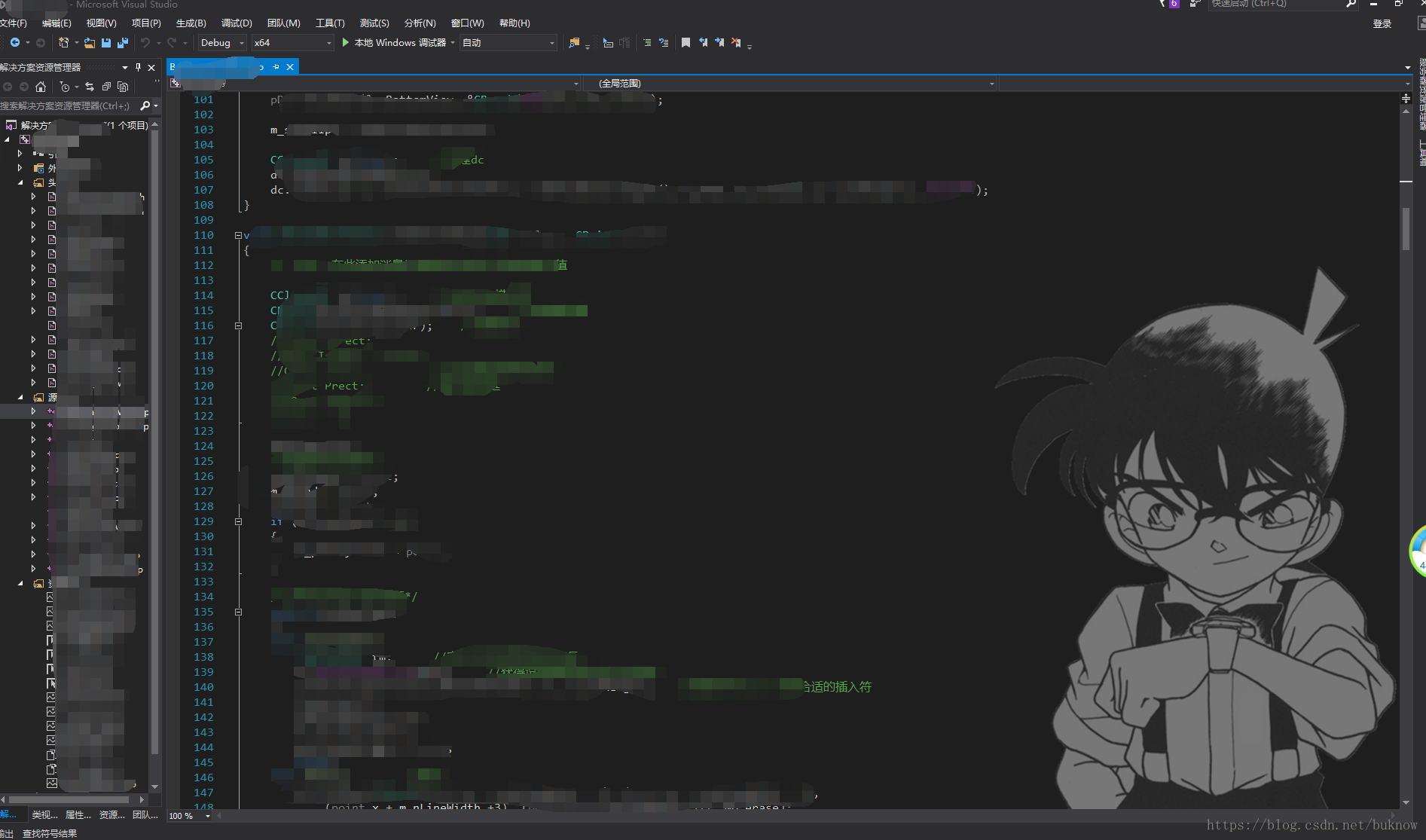
Task: Click the Quick Launch search magnifier icon
Action: [1351, 4]
